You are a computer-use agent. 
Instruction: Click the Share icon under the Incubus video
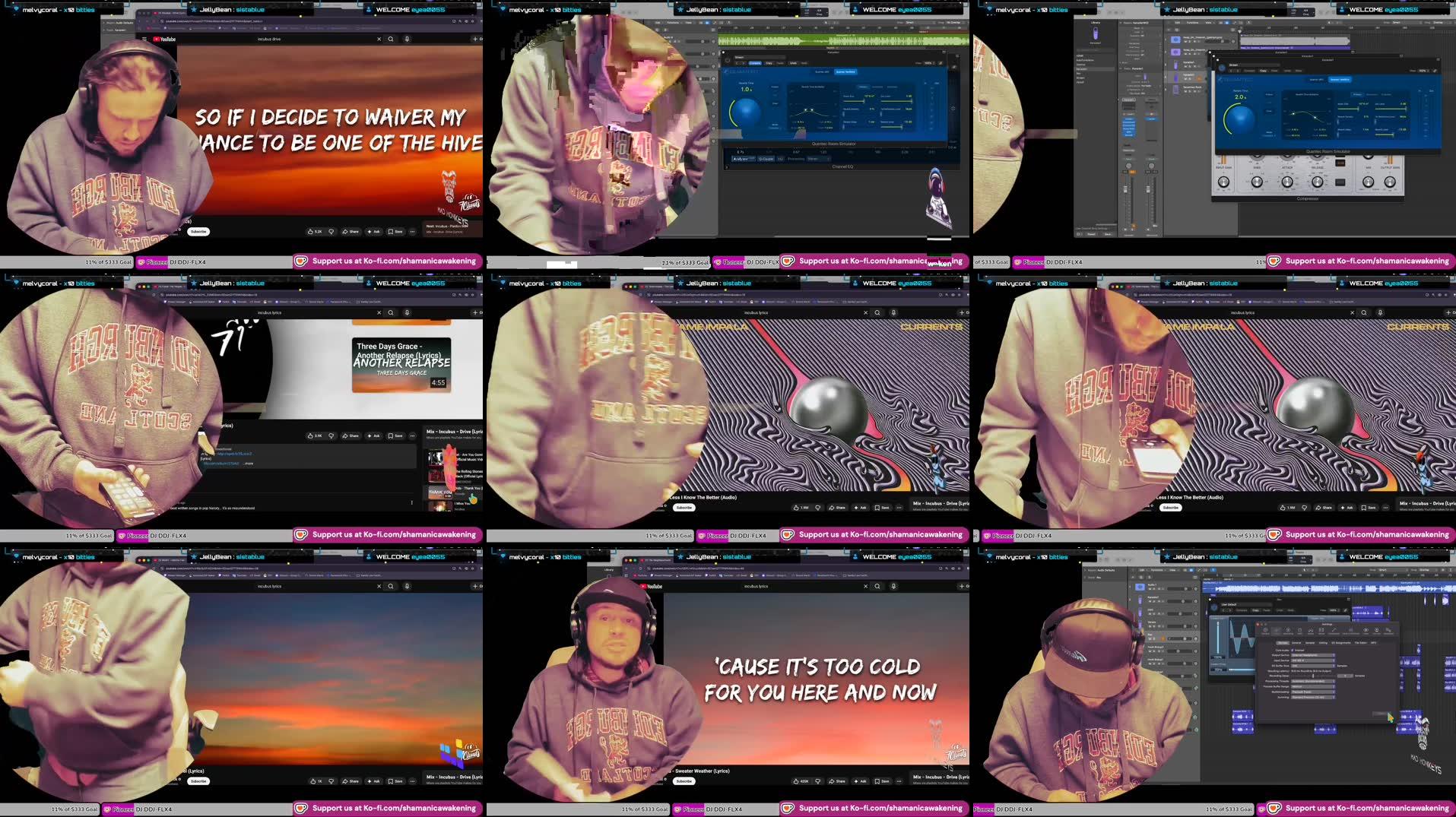345,232
